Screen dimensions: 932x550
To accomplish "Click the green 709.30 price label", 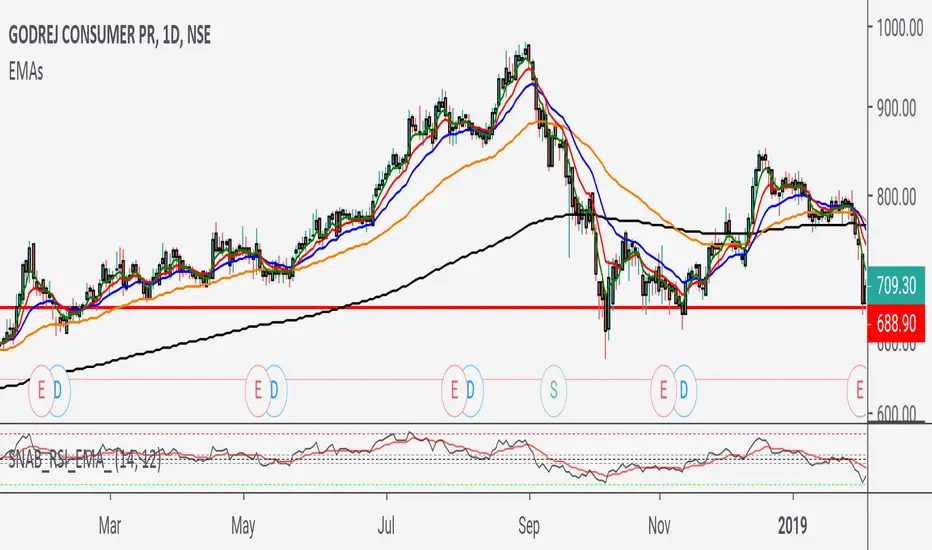I will pos(896,285).
